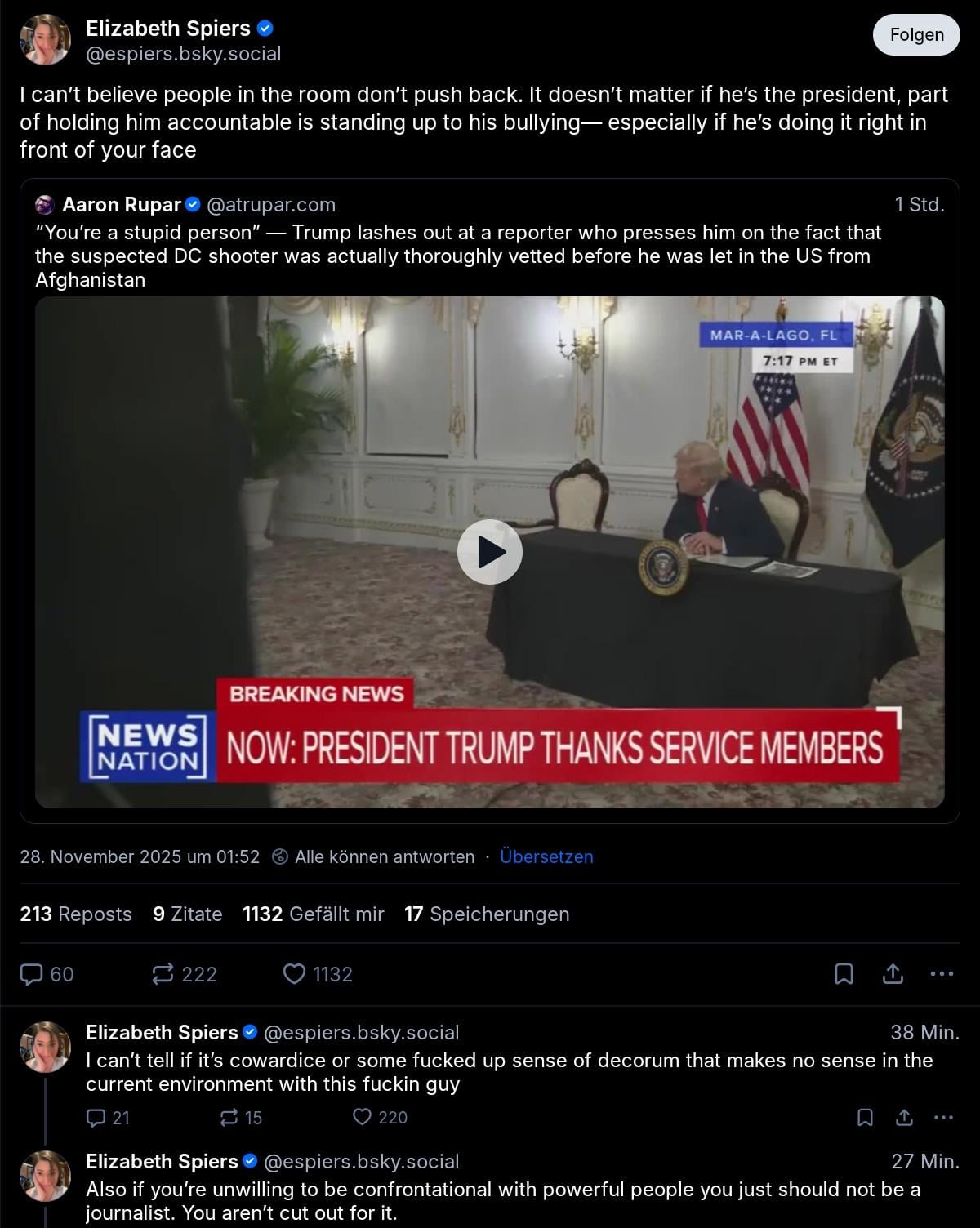Repost the reply showing 15 reposts

(242, 1118)
